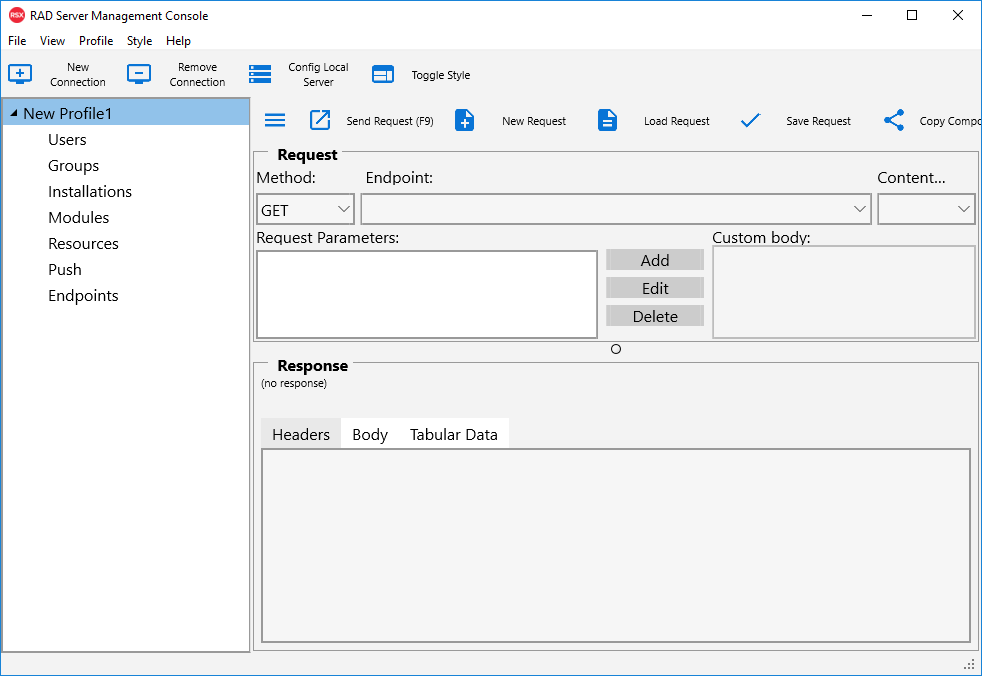
Task: Click the Config Local Server label
Action: click(318, 75)
